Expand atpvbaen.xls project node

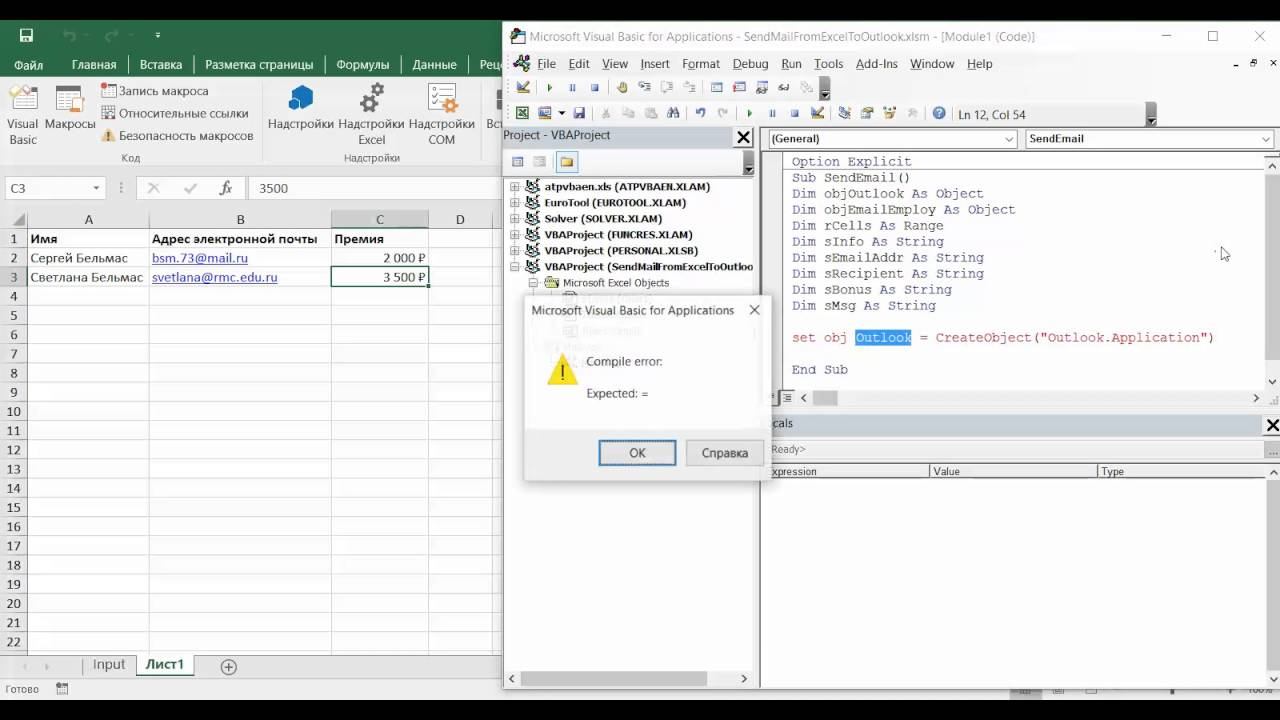click(x=516, y=187)
